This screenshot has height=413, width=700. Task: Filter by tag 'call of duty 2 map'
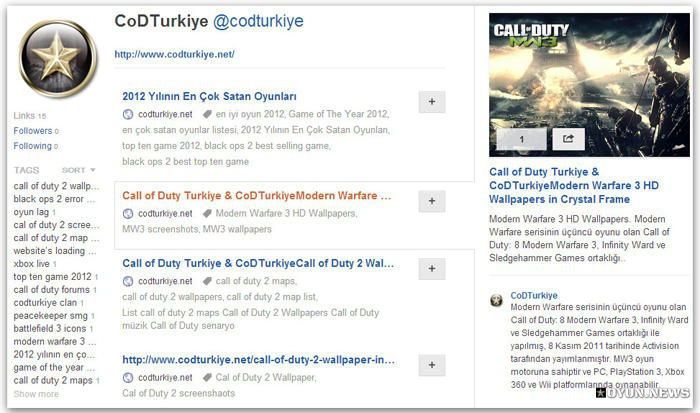[x=56, y=238]
